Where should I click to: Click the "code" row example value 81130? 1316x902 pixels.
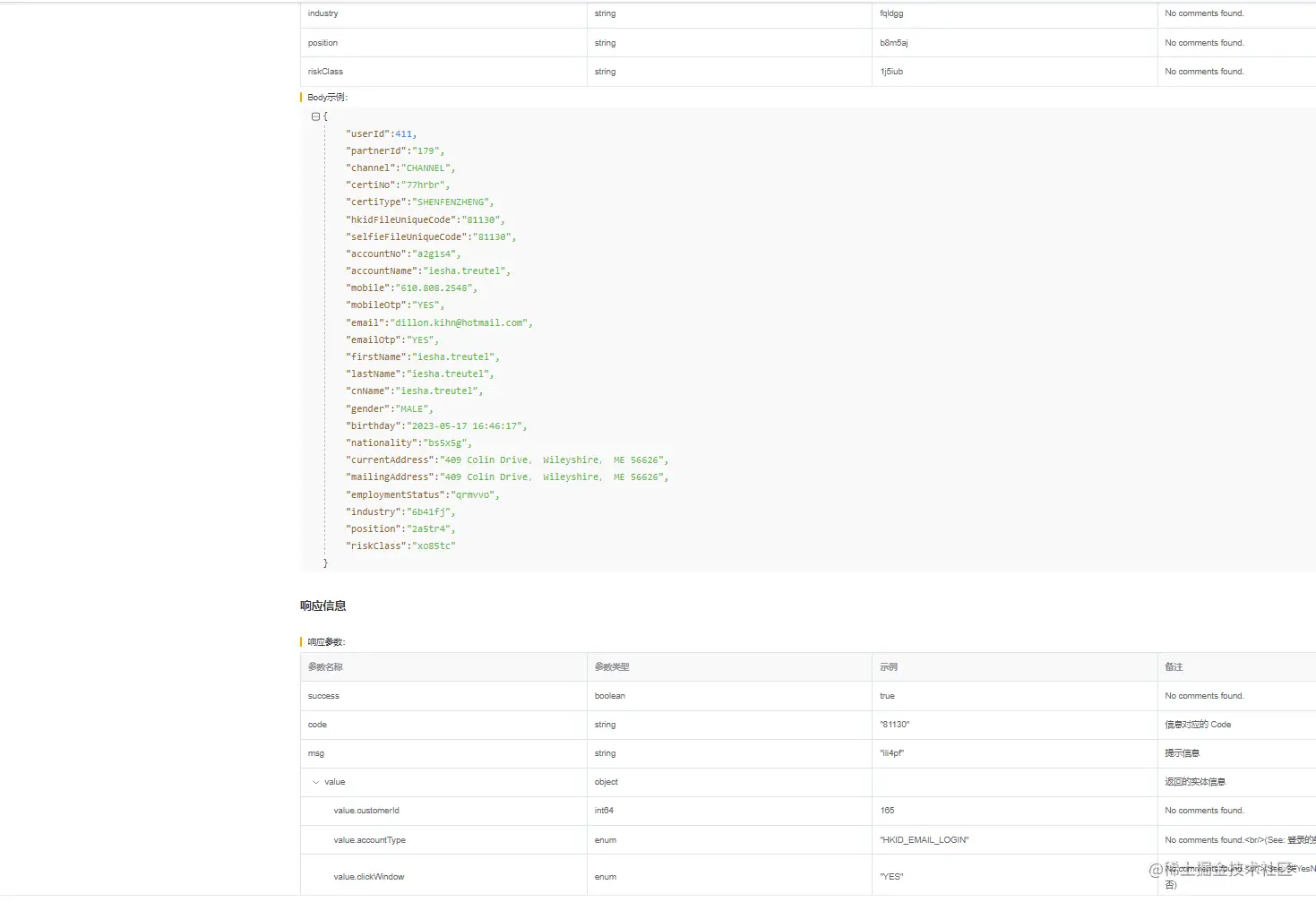pyautogui.click(x=894, y=724)
